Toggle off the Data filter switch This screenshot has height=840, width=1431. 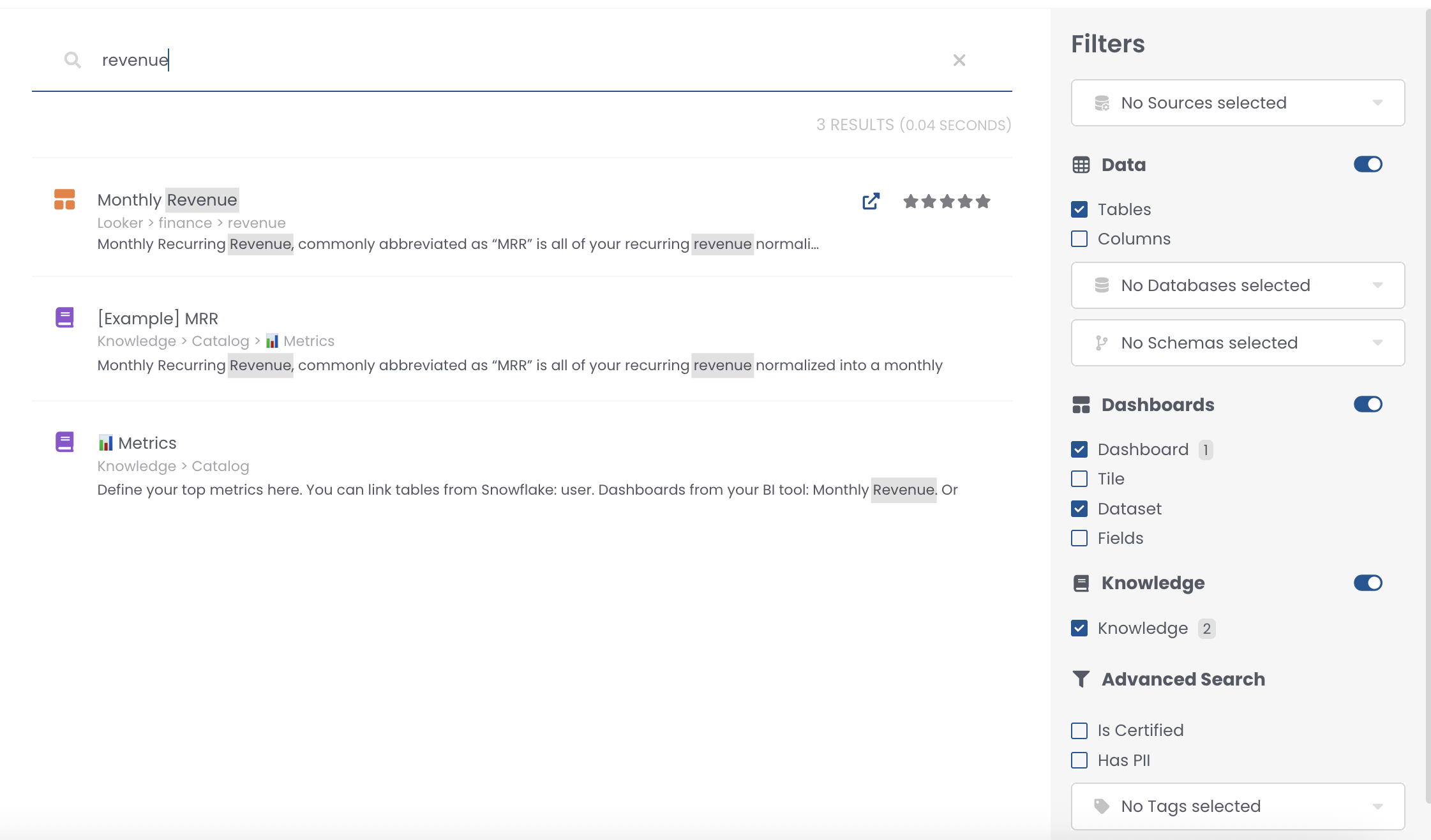tap(1367, 165)
